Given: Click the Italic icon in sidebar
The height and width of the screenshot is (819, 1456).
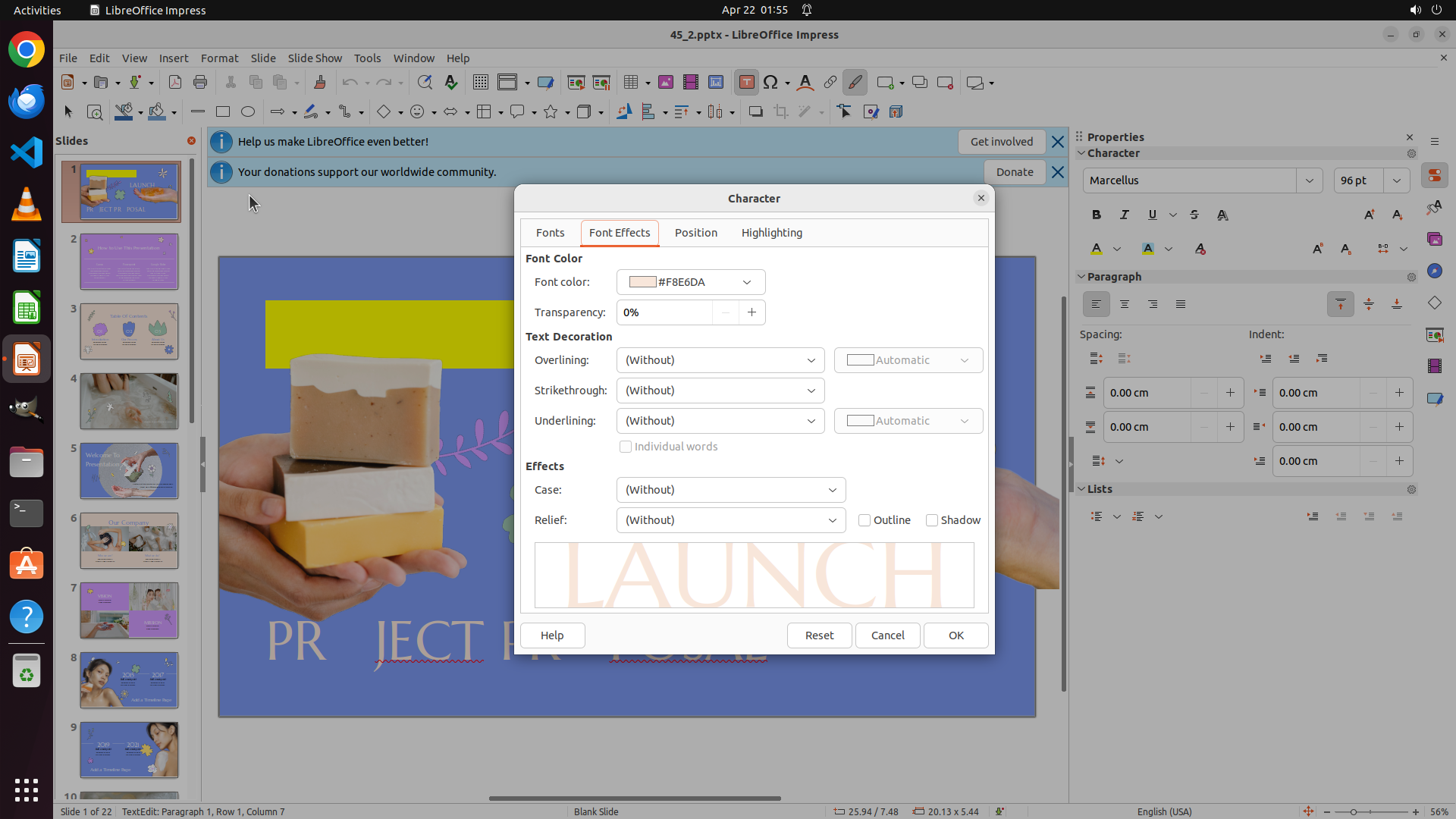Looking at the screenshot, I should pos(1124,215).
